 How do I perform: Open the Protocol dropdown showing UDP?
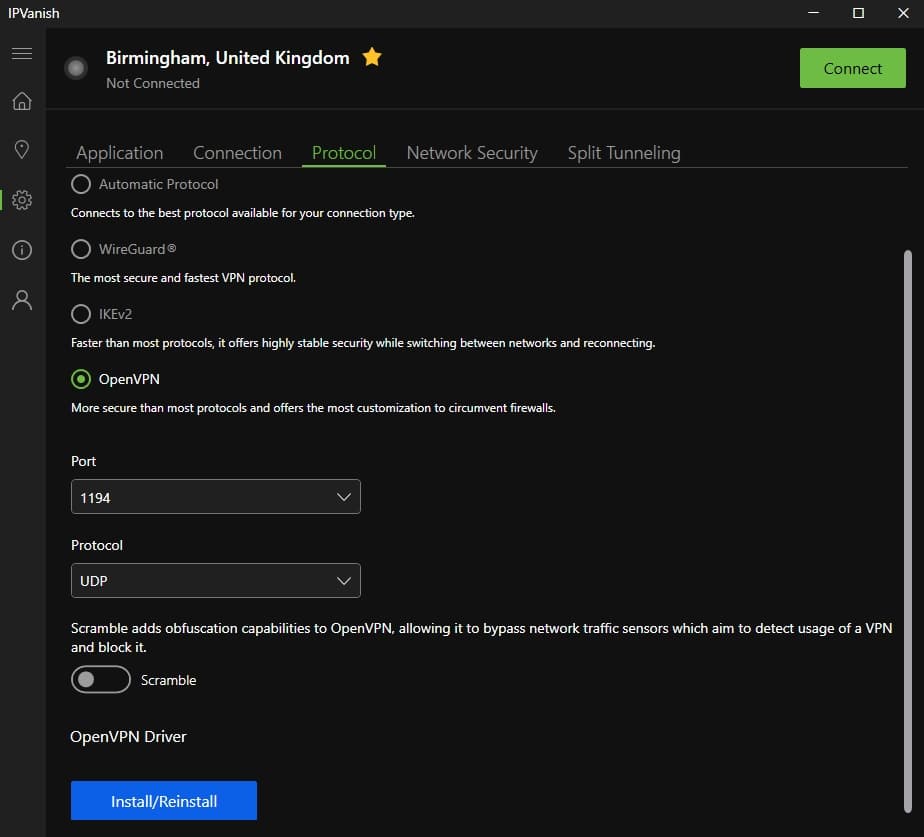(x=216, y=581)
